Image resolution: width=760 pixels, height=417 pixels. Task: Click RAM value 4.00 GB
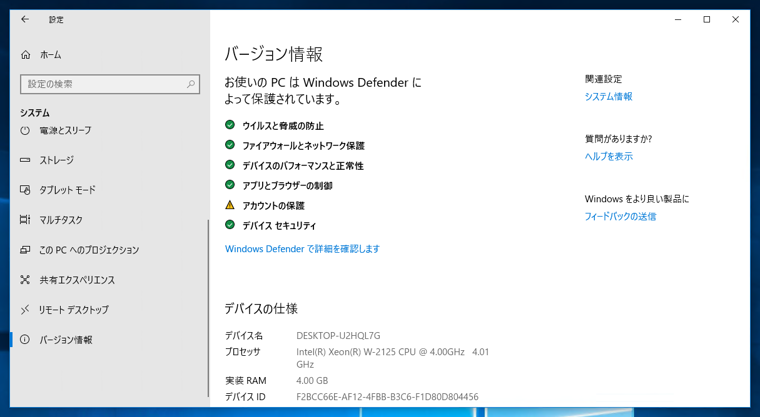tap(312, 381)
